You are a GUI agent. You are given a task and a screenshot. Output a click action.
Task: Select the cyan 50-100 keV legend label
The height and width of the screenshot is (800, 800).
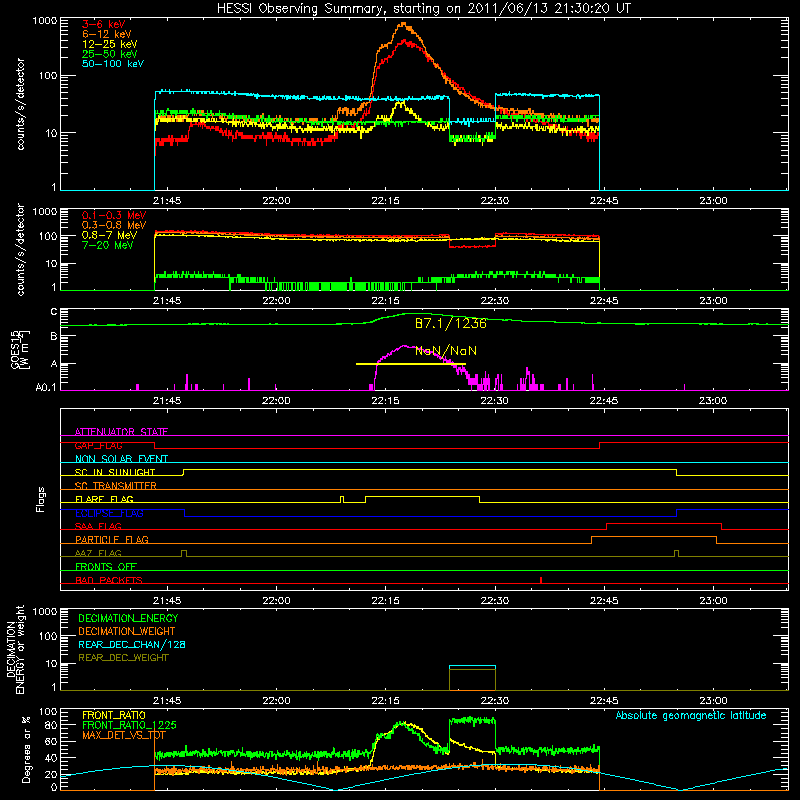click(113, 64)
